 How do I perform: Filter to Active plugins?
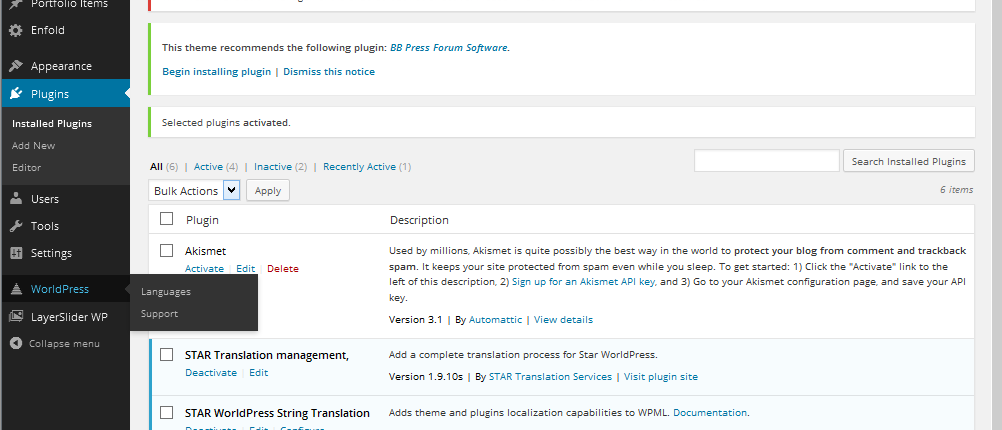click(208, 167)
